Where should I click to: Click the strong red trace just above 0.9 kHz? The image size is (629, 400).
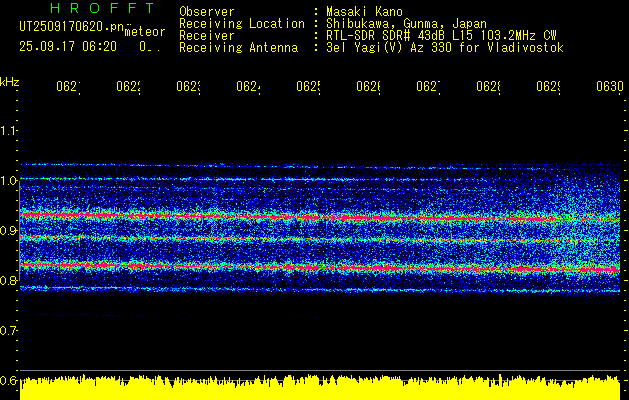click(x=320, y=217)
